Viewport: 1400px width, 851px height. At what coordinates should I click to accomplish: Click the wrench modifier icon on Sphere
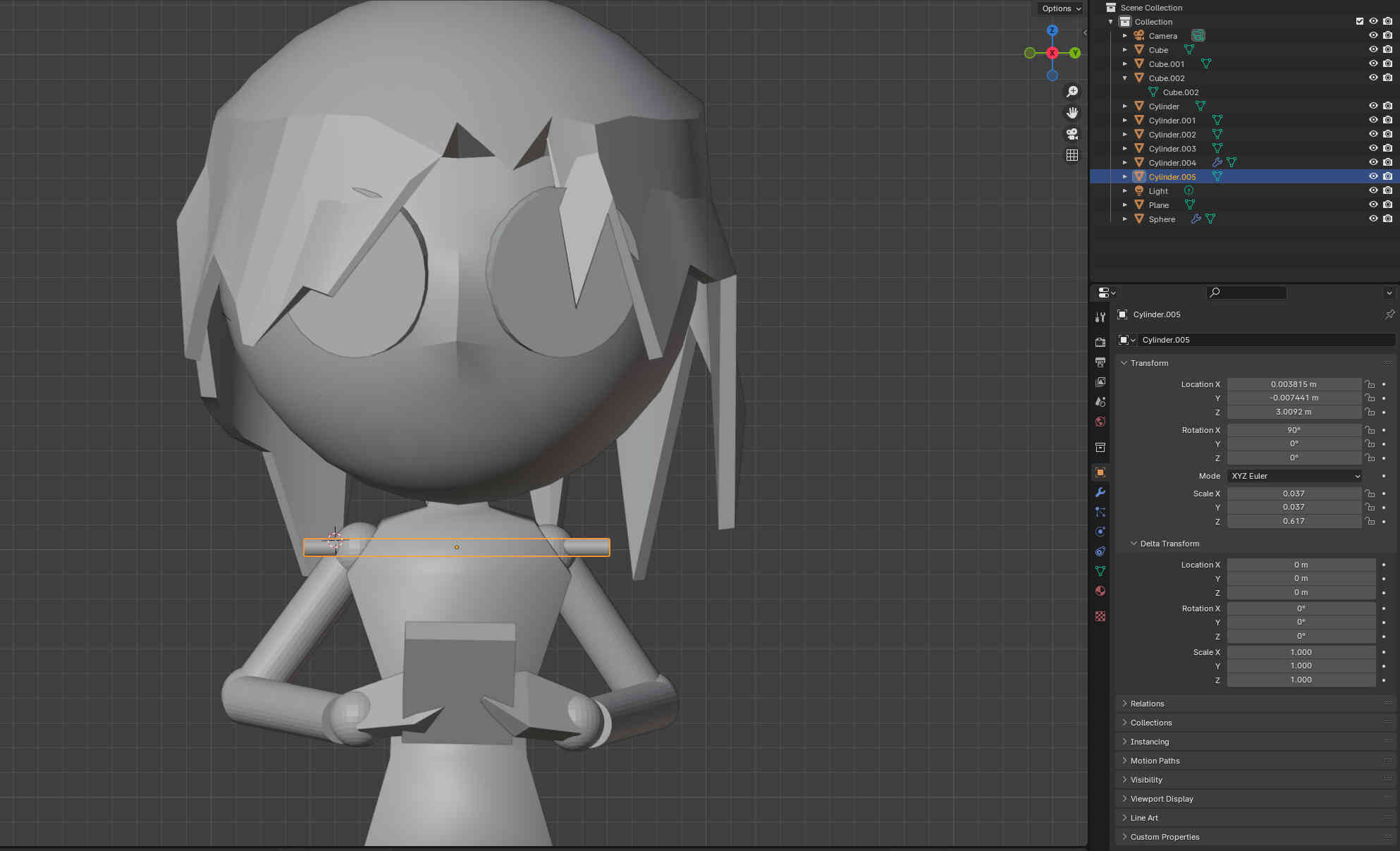1196,219
